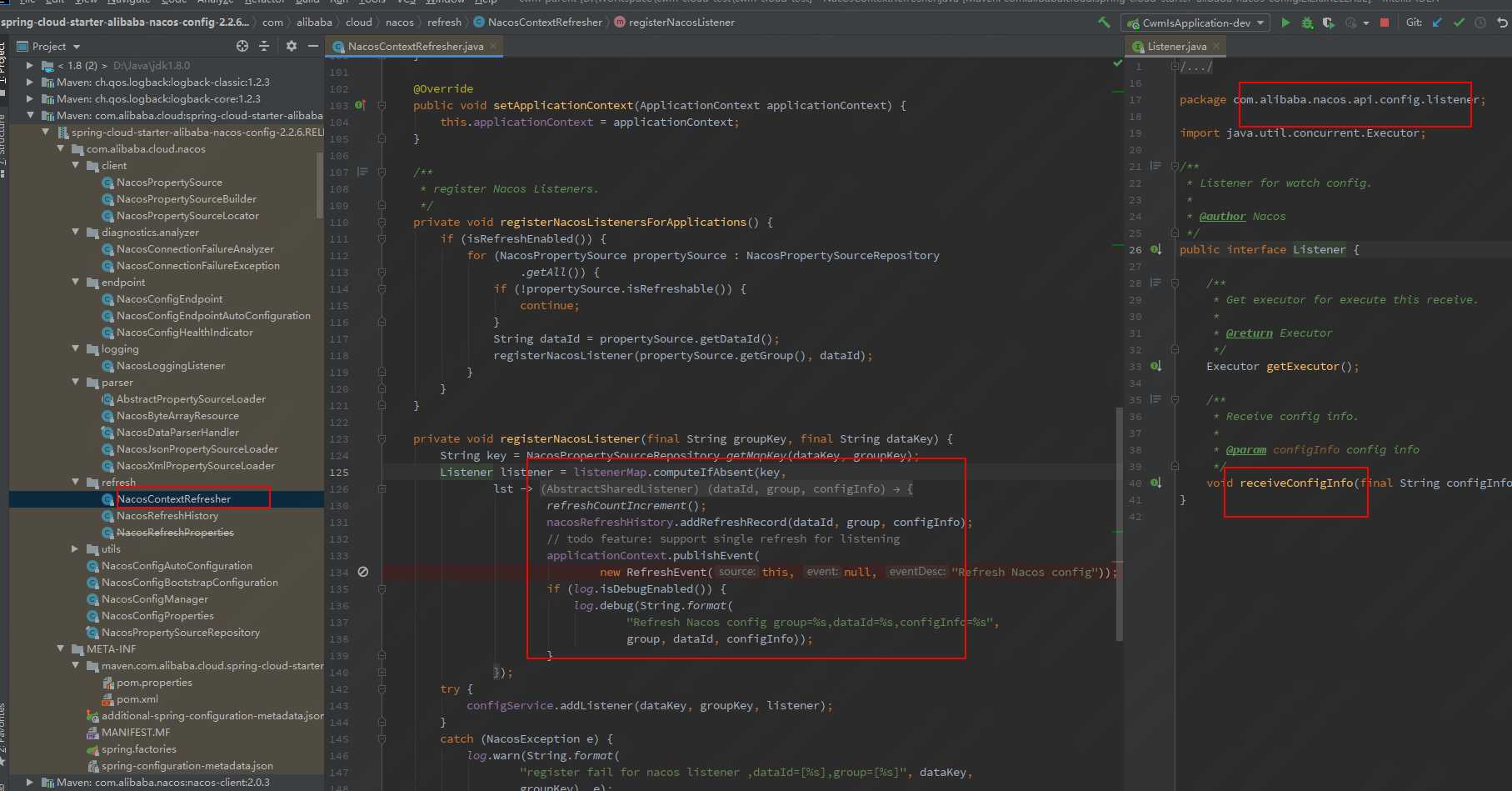Open the run configuration dropdown
1512x791 pixels.
(1195, 23)
